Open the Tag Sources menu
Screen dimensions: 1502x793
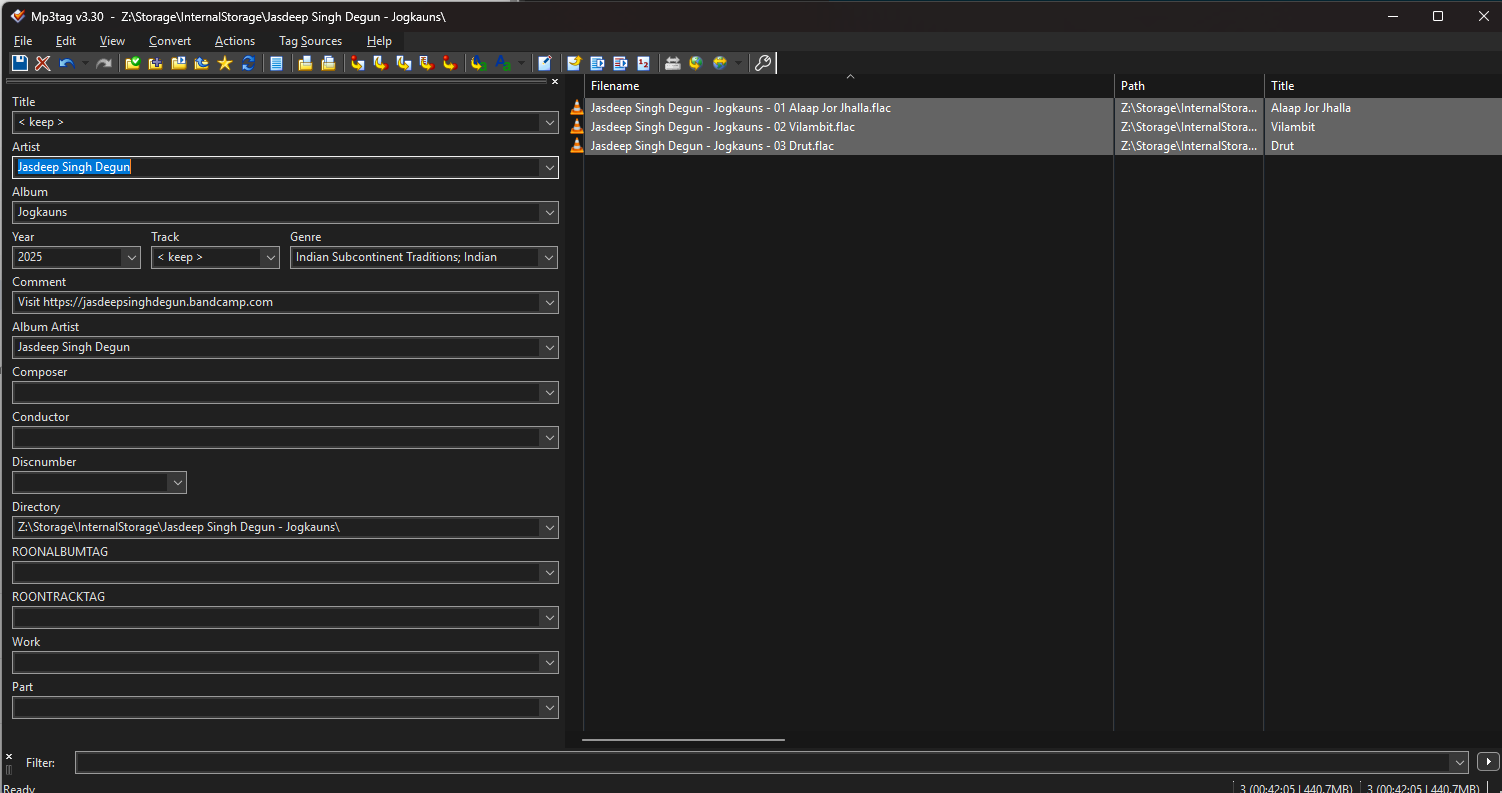[x=310, y=41]
